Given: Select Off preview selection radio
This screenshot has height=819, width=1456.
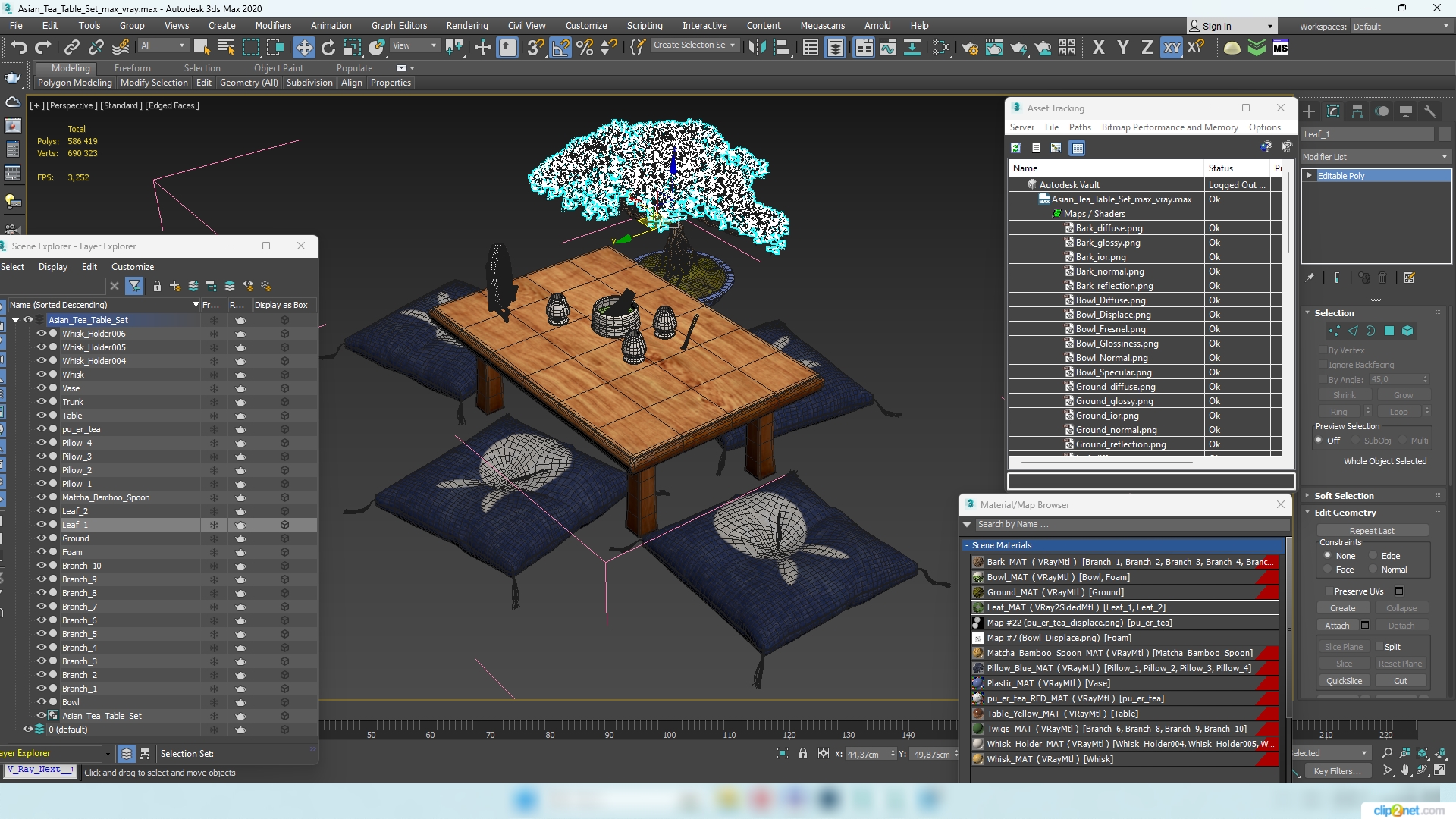Looking at the screenshot, I should point(1319,441).
